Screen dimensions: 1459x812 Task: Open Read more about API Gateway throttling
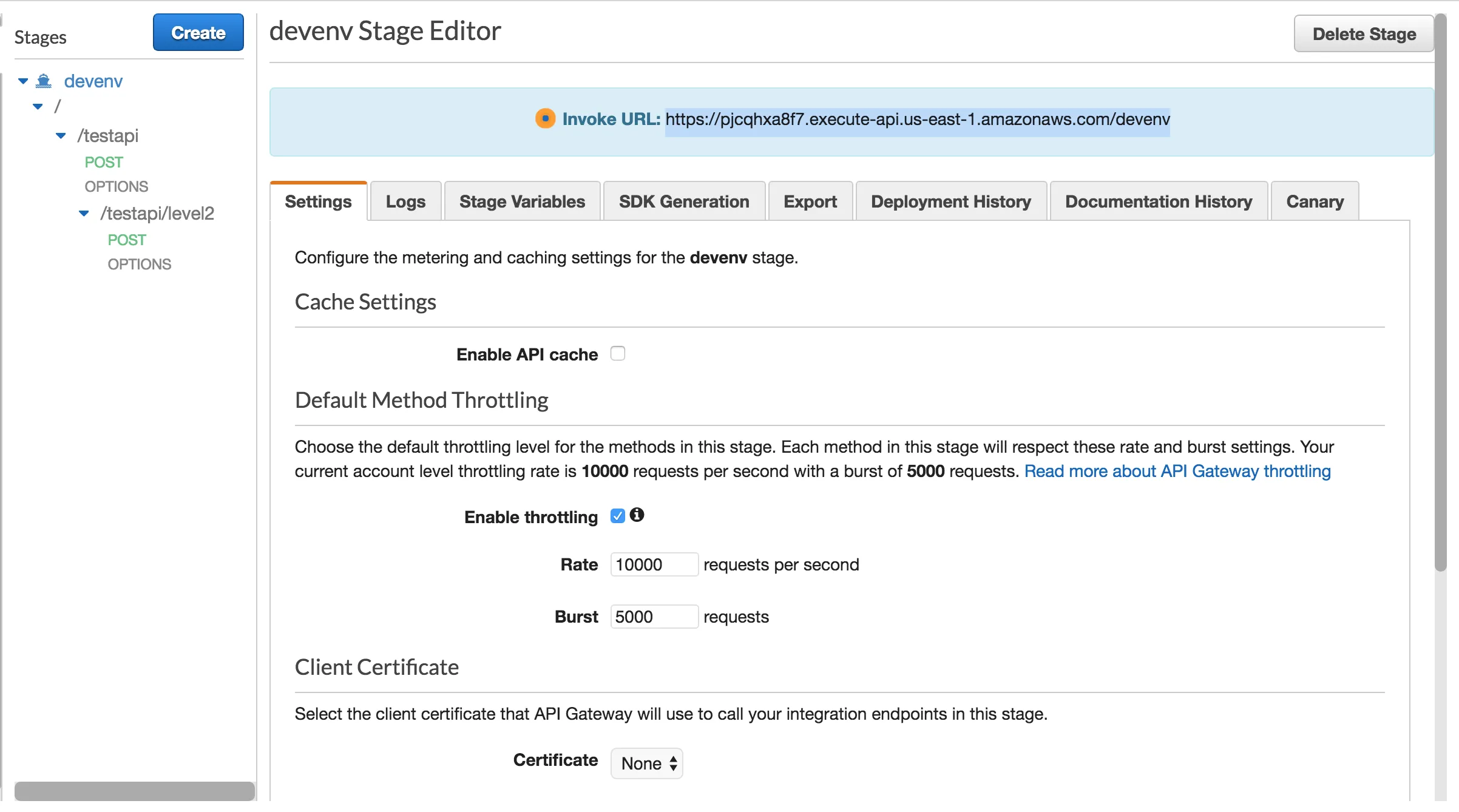coord(1177,471)
